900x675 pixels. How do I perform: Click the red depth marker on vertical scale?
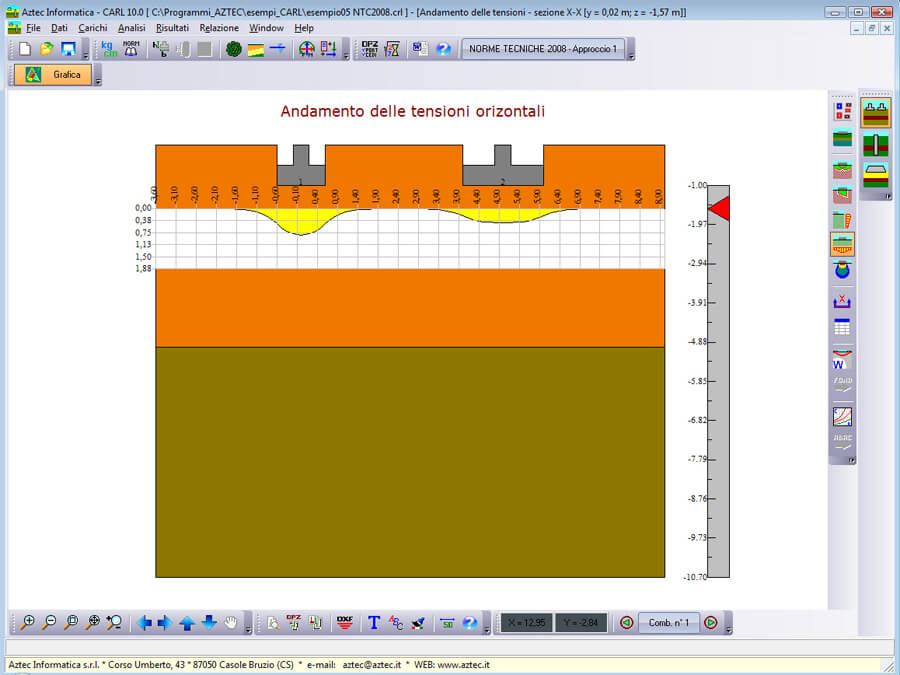[720, 208]
